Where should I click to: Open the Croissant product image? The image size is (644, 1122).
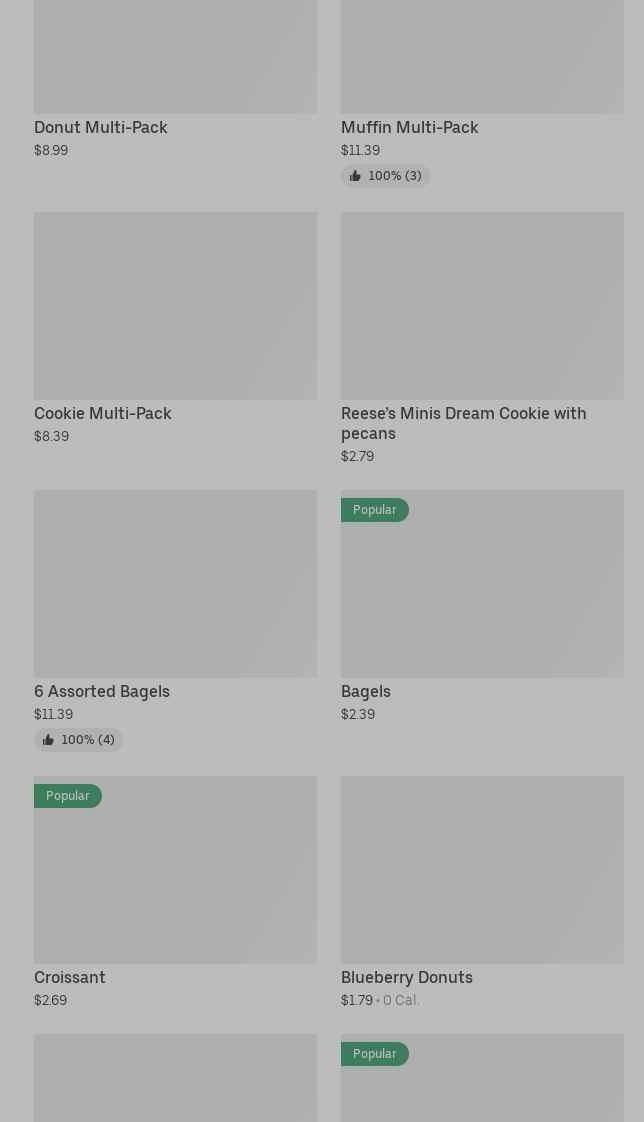pos(175,880)
